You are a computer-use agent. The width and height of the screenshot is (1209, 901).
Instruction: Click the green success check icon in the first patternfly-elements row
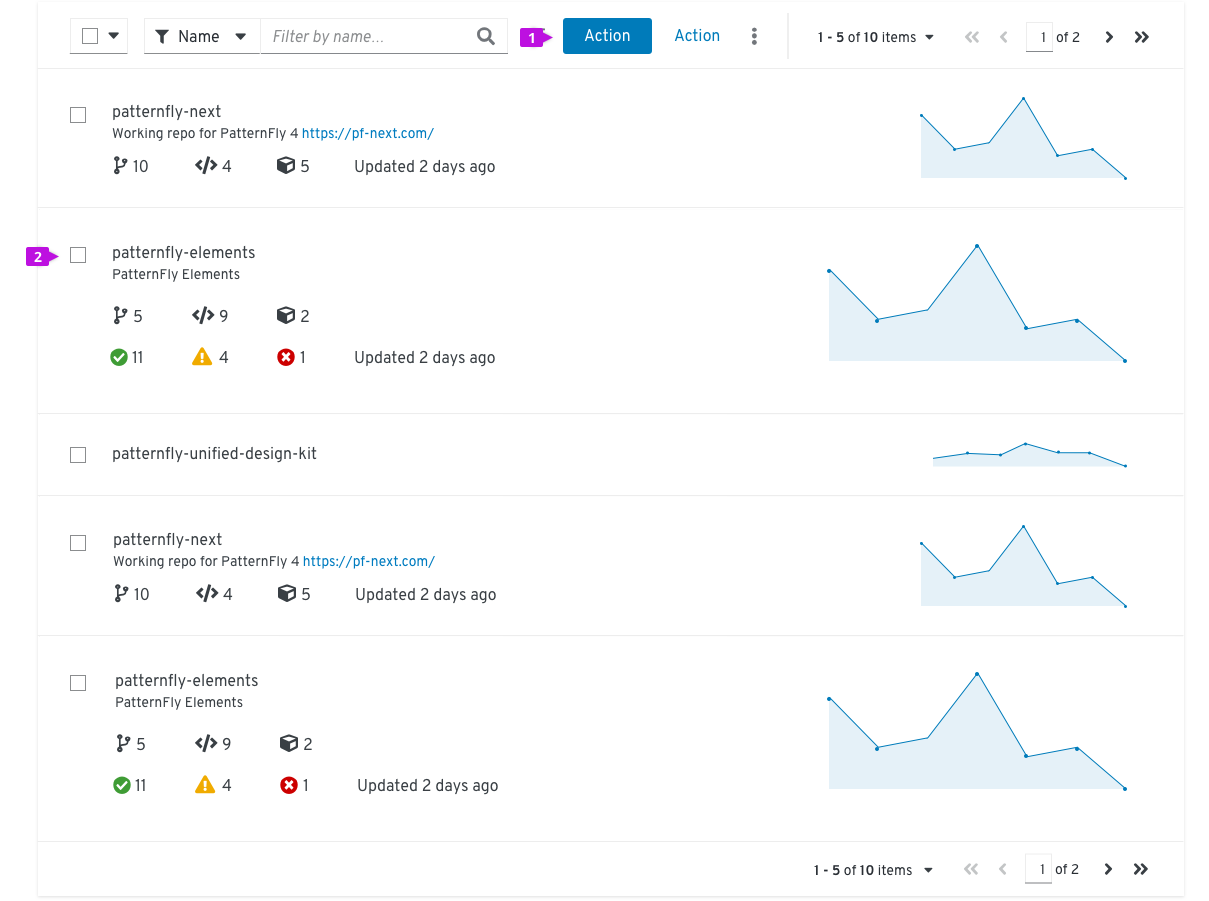coord(119,357)
